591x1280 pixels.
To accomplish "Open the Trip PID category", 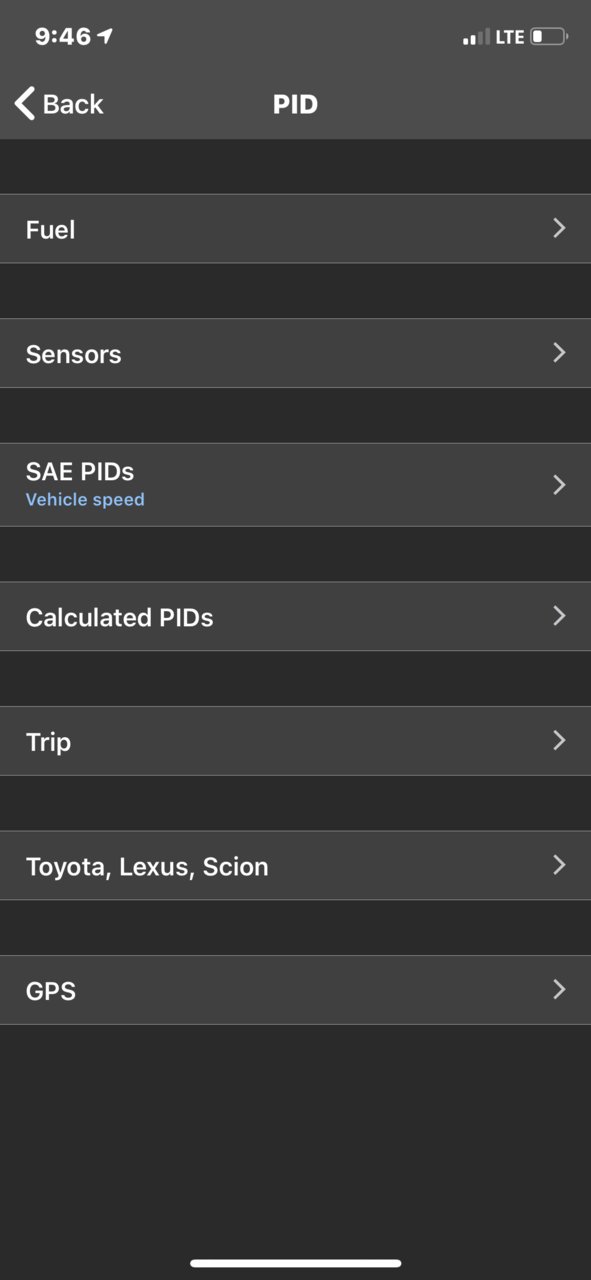I will pos(295,741).
